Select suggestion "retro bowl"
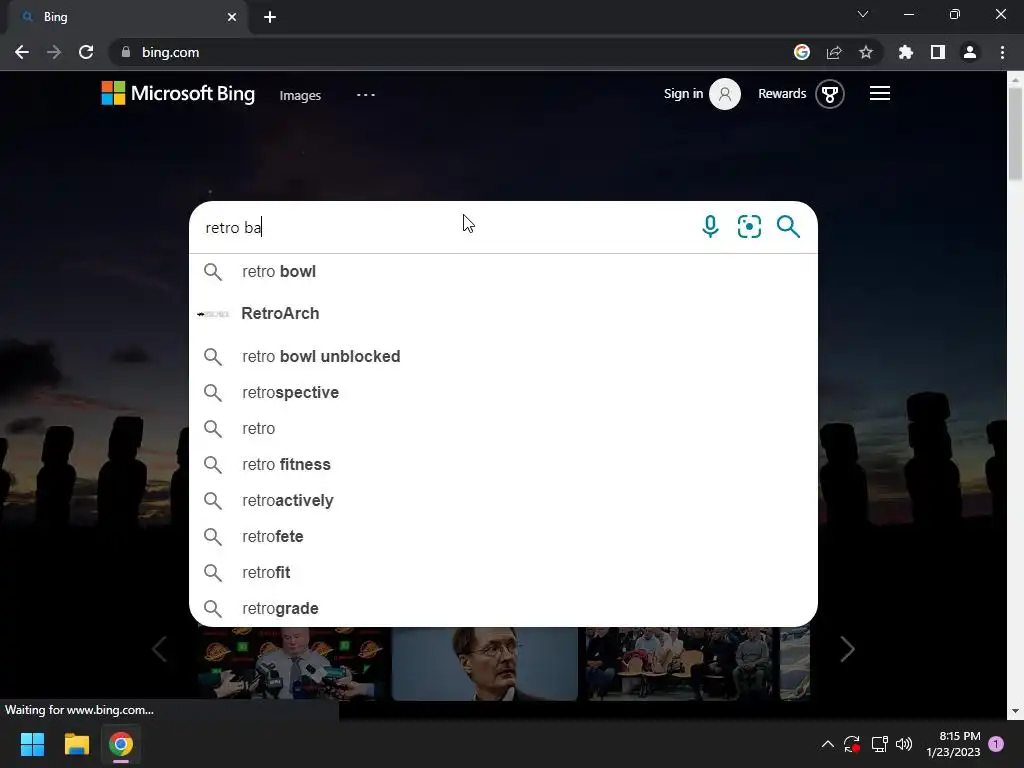Image resolution: width=1024 pixels, height=768 pixels. (x=503, y=272)
